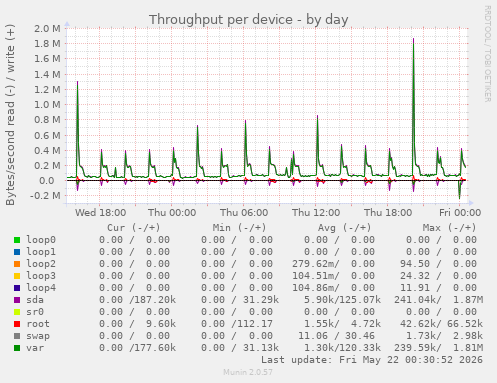Click the graph title 'Throughput per device - by day'
Viewport: 497px width, 383px height.
pos(248,20)
